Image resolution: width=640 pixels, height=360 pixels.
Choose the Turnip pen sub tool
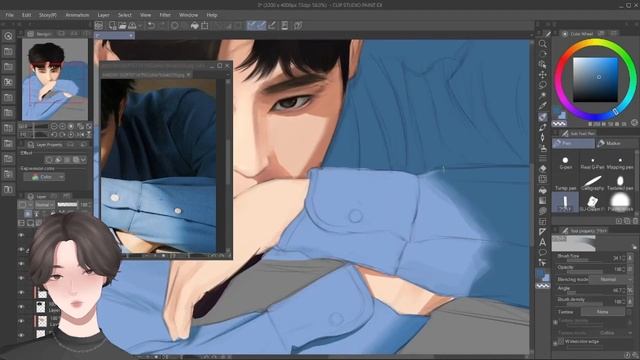(x=565, y=183)
